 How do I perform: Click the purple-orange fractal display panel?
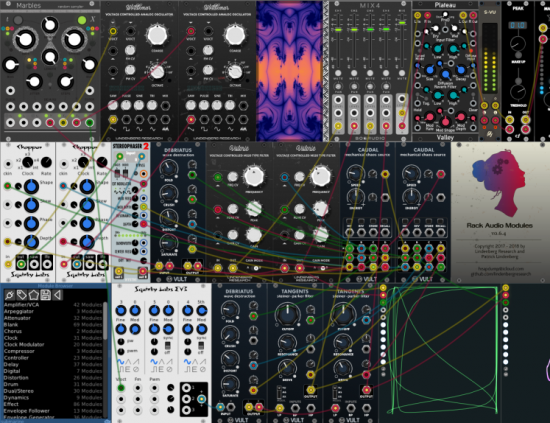coord(289,71)
